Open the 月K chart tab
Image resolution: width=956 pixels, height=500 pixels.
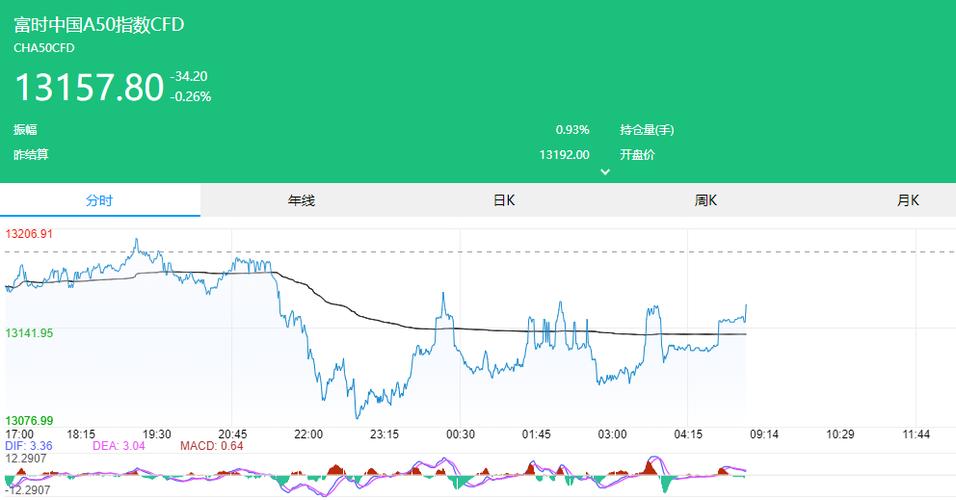(x=907, y=200)
